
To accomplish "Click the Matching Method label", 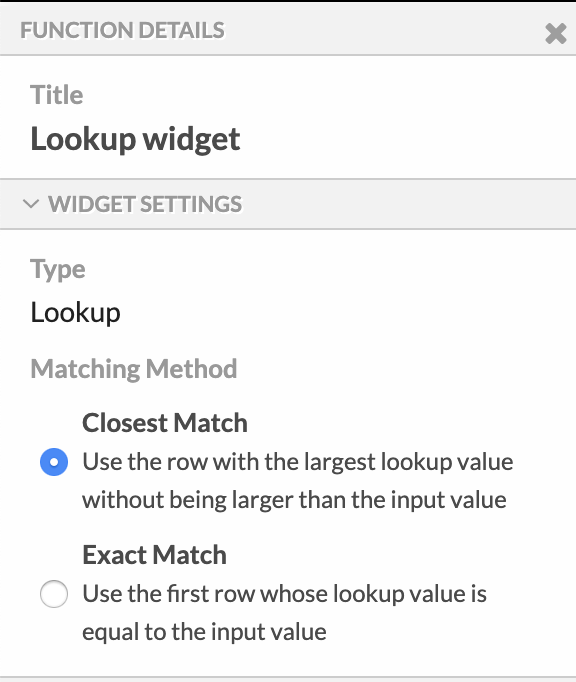I will (134, 369).
